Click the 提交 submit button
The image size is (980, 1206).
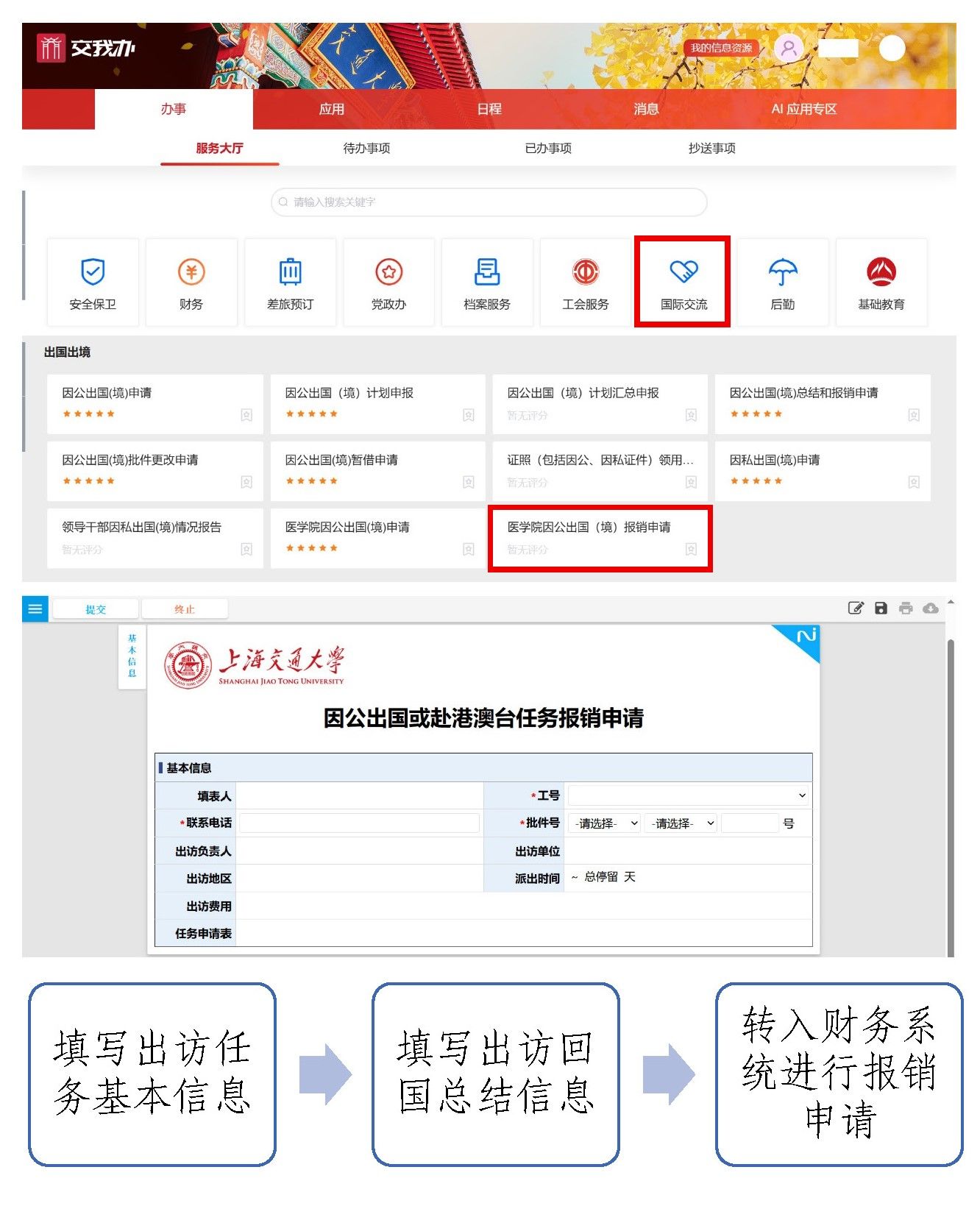[x=96, y=609]
